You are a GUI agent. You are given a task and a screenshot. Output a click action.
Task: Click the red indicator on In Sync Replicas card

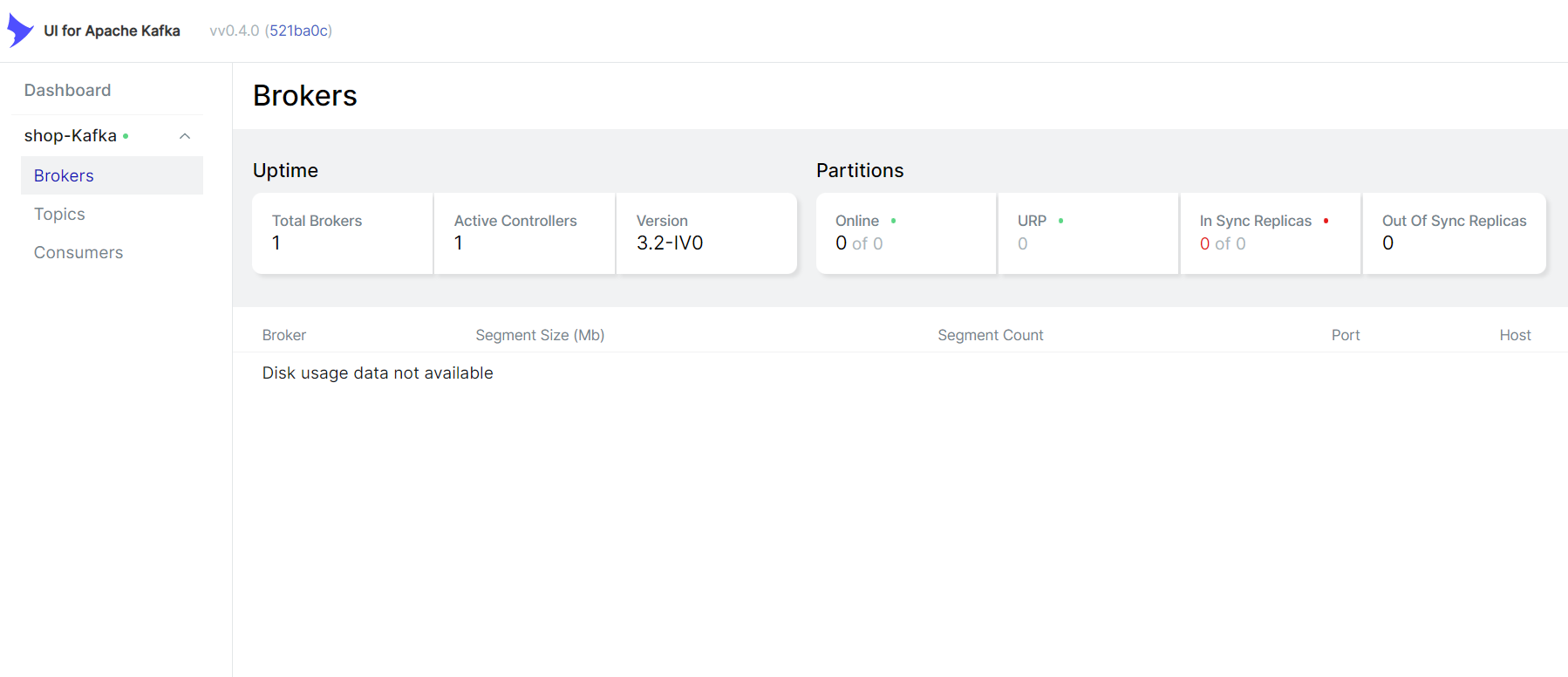coord(1326,222)
